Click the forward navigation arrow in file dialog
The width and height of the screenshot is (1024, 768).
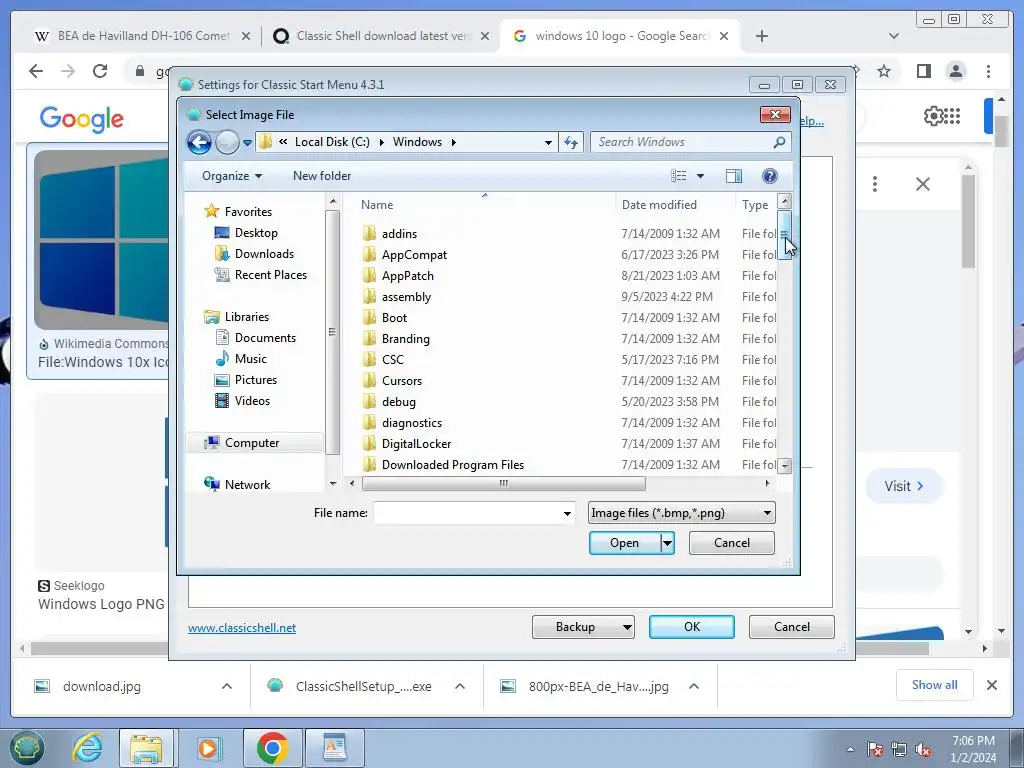227,142
